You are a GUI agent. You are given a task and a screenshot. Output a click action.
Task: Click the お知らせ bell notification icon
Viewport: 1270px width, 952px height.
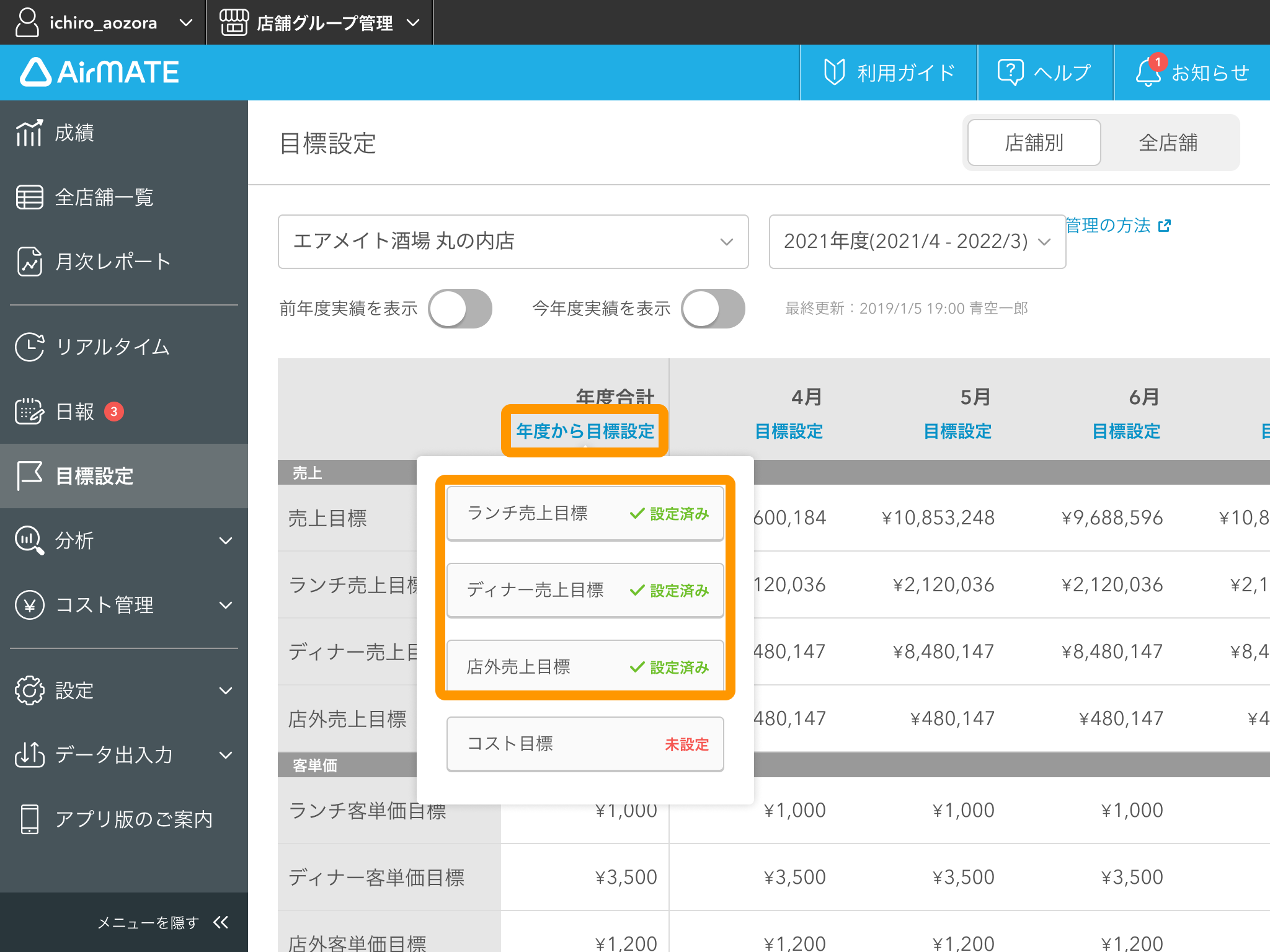[1148, 72]
